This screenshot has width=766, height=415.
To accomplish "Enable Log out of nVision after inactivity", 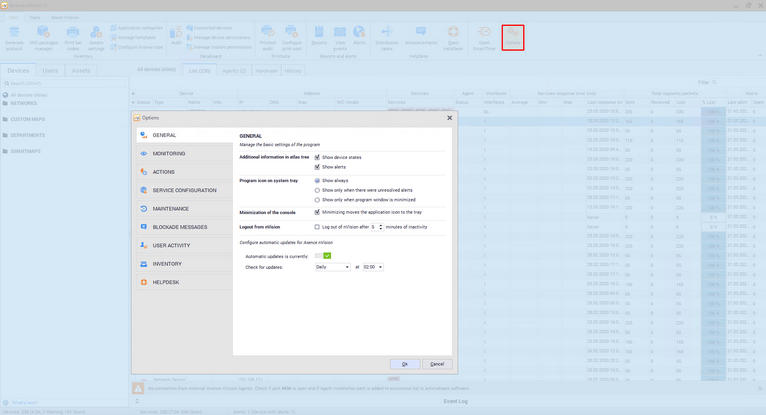I will [317, 227].
